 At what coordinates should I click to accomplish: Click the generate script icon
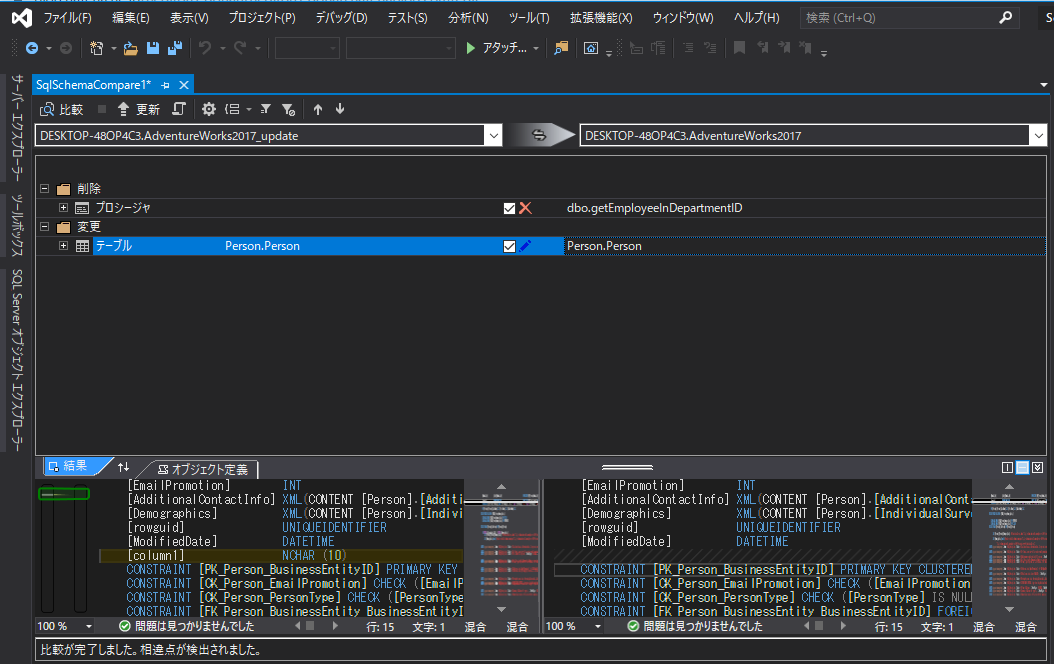[178, 109]
